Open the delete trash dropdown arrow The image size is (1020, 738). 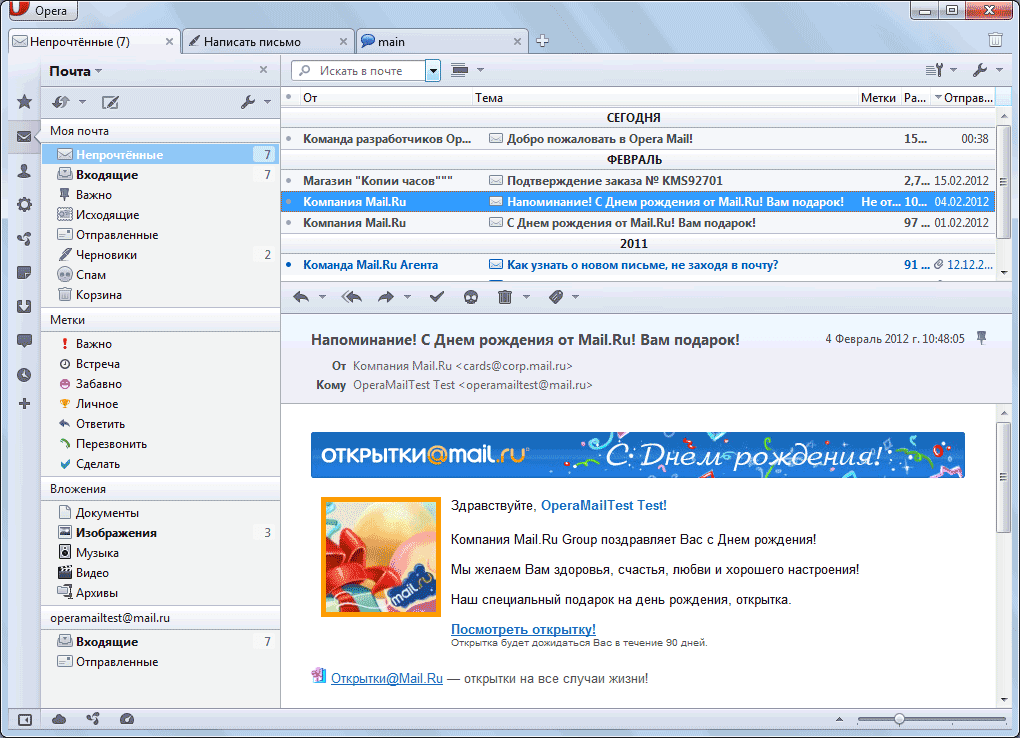526,297
